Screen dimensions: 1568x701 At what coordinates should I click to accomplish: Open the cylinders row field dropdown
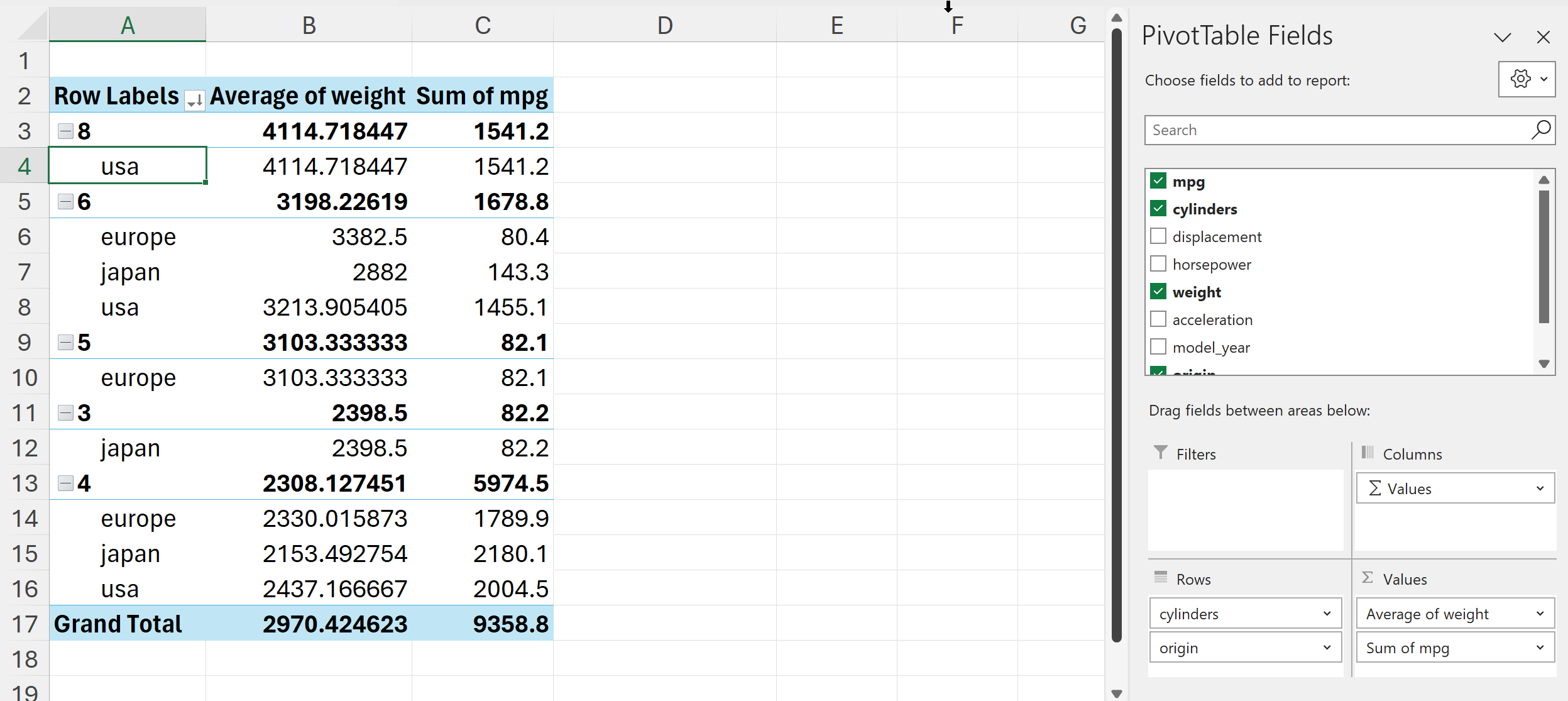[1327, 614]
